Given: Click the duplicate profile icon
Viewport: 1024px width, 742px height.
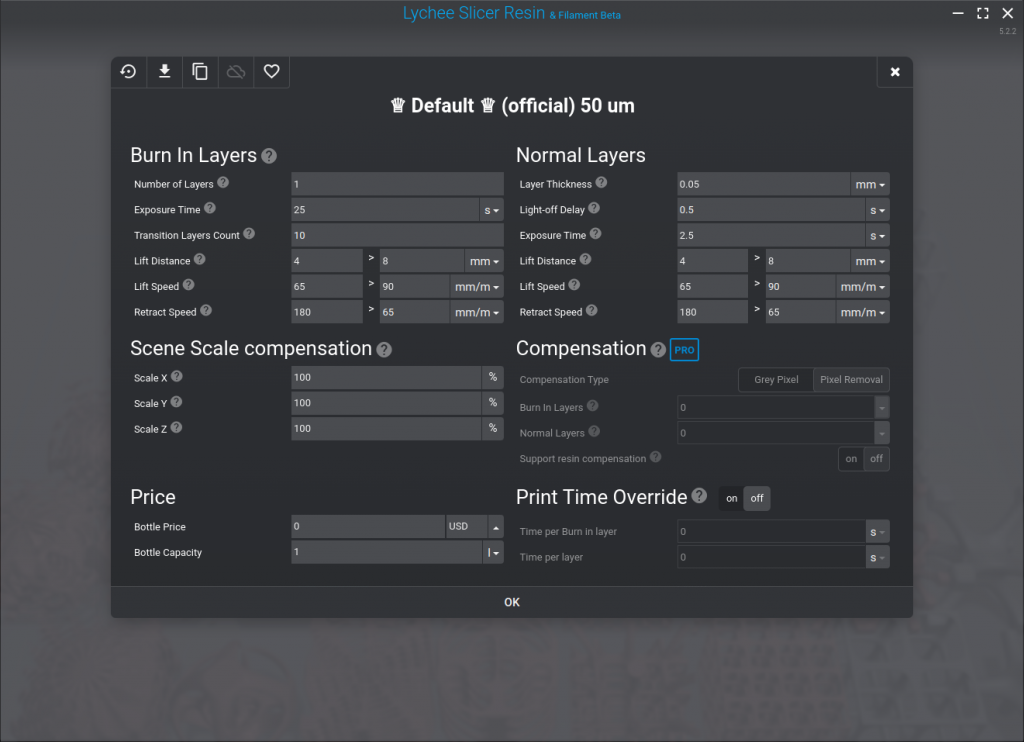Looking at the screenshot, I should pyautogui.click(x=200, y=71).
